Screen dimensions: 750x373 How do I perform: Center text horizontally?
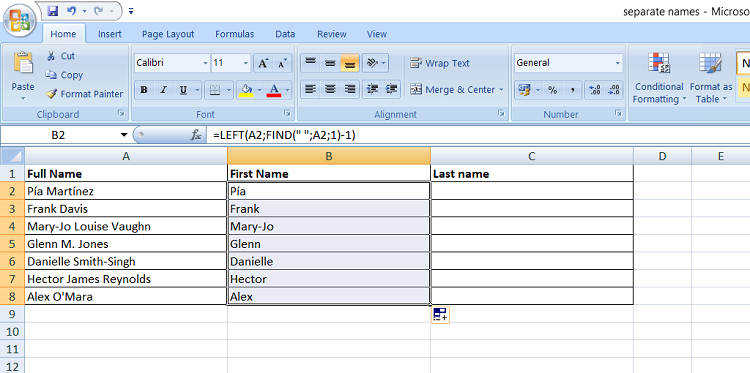(330, 89)
